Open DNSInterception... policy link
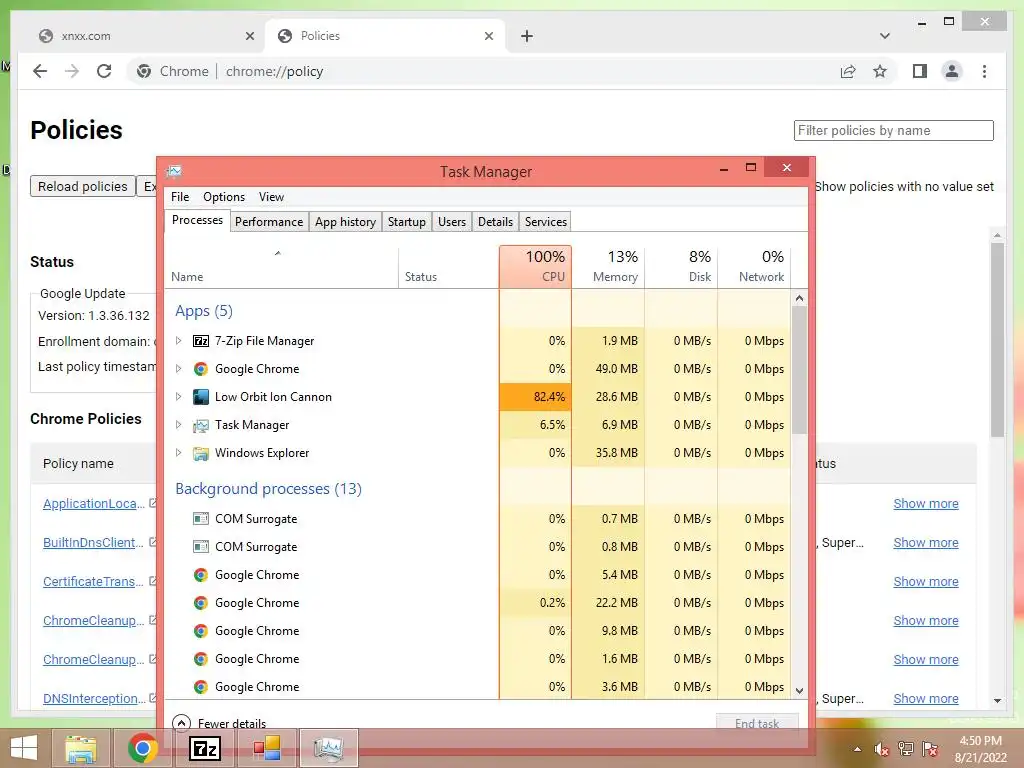The height and width of the screenshot is (768, 1024). [95, 698]
